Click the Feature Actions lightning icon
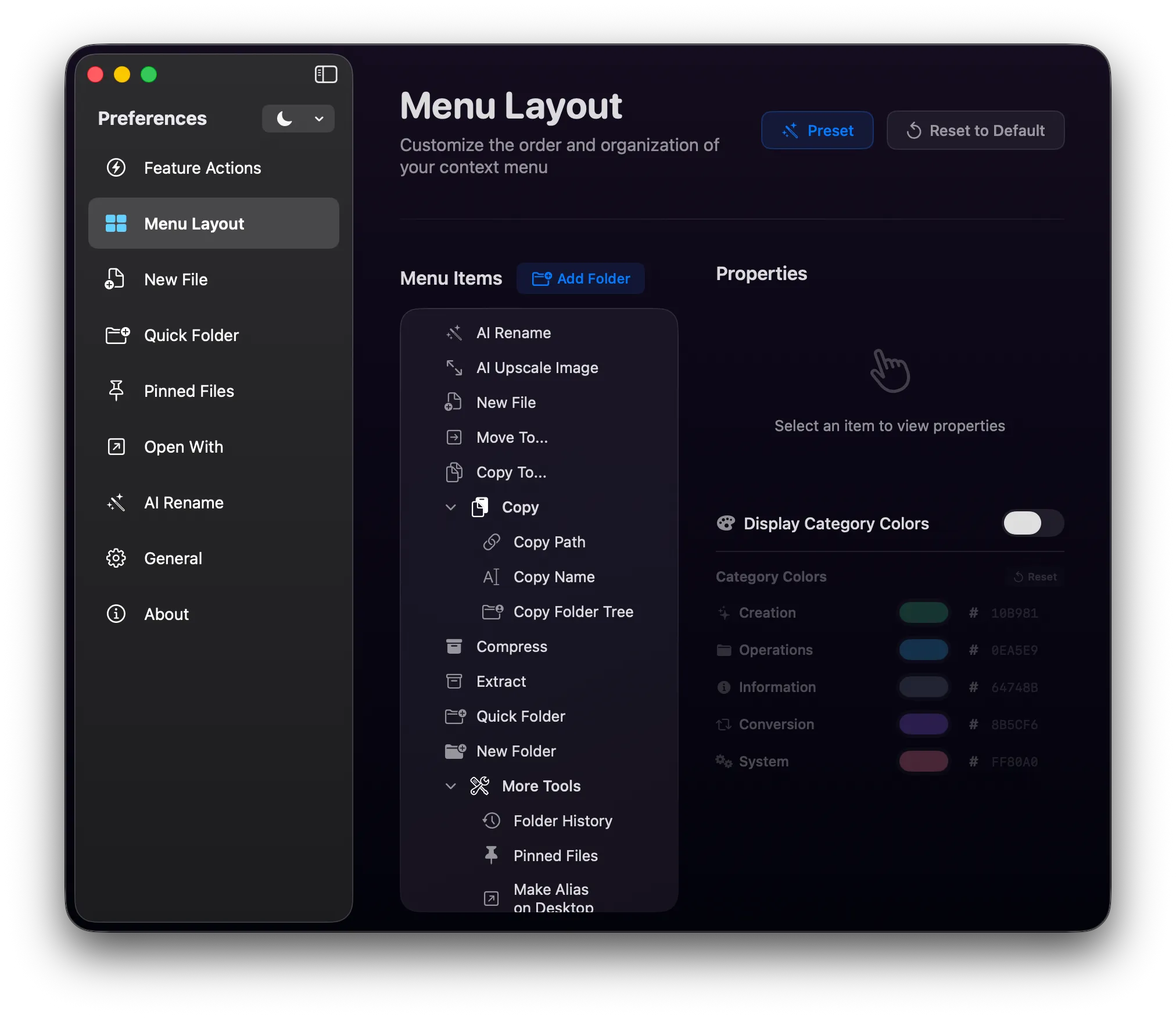The height and width of the screenshot is (1018, 1176). click(x=116, y=168)
